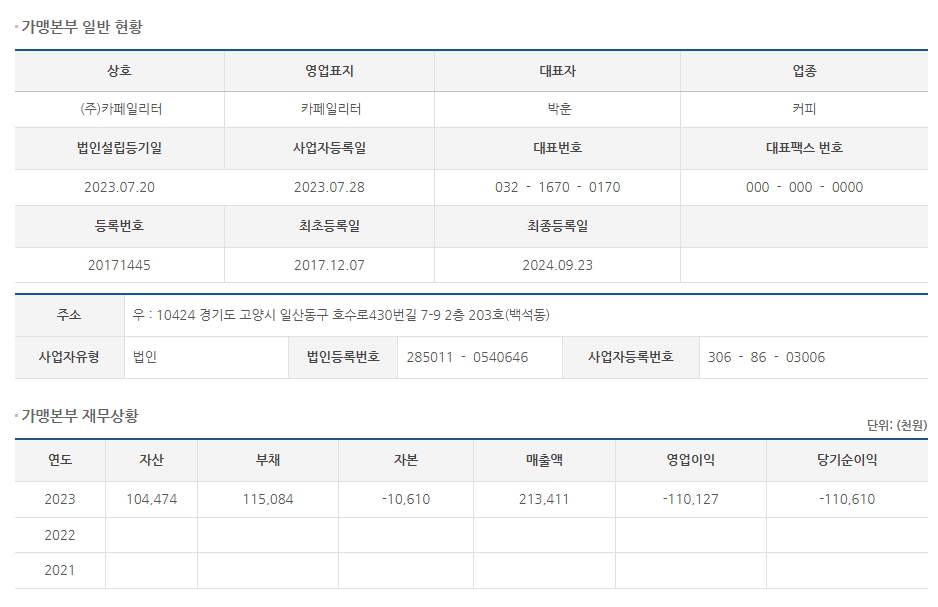Select the registration number 20171445

[119, 265]
